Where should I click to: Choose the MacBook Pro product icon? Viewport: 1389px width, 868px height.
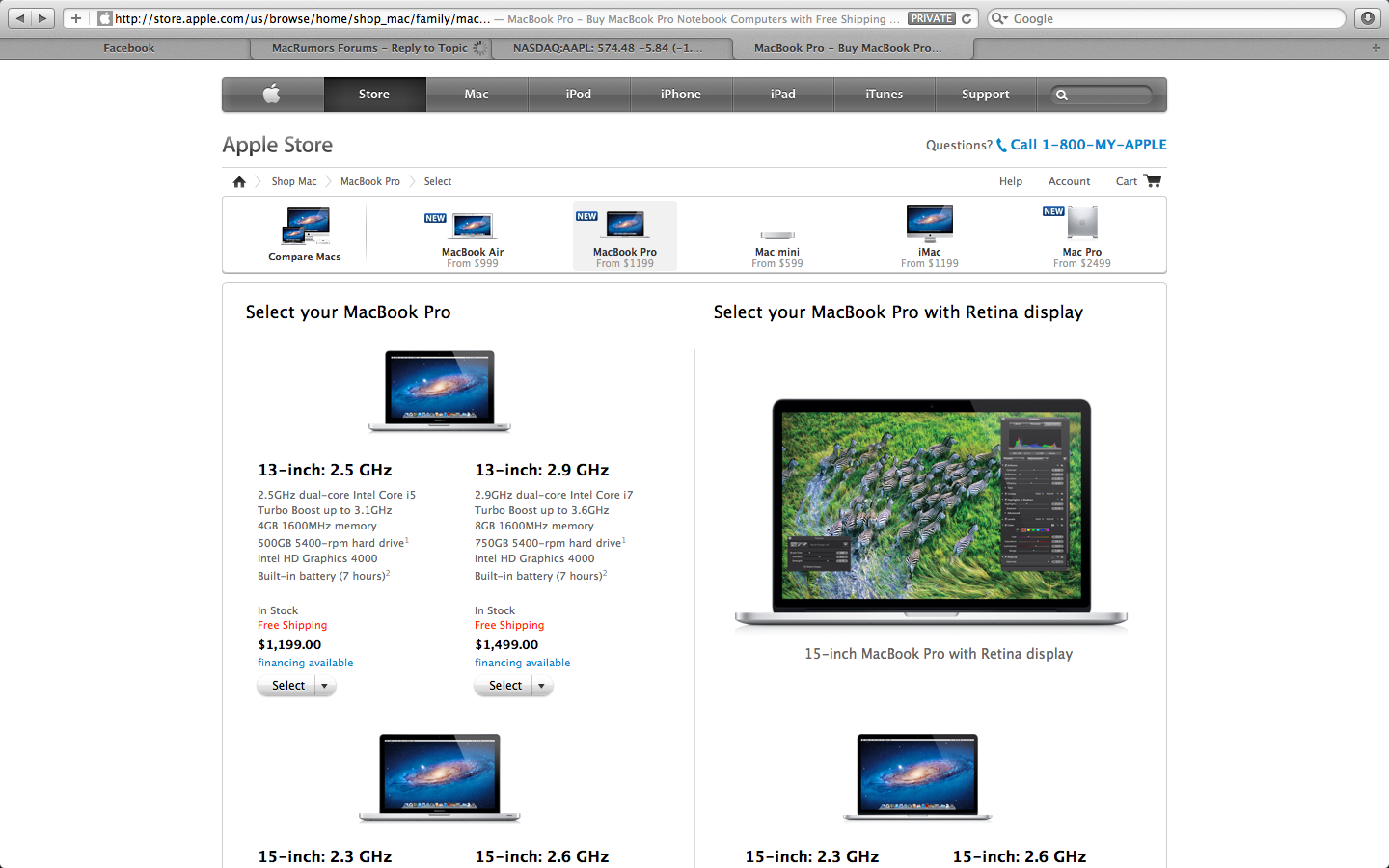[625, 225]
